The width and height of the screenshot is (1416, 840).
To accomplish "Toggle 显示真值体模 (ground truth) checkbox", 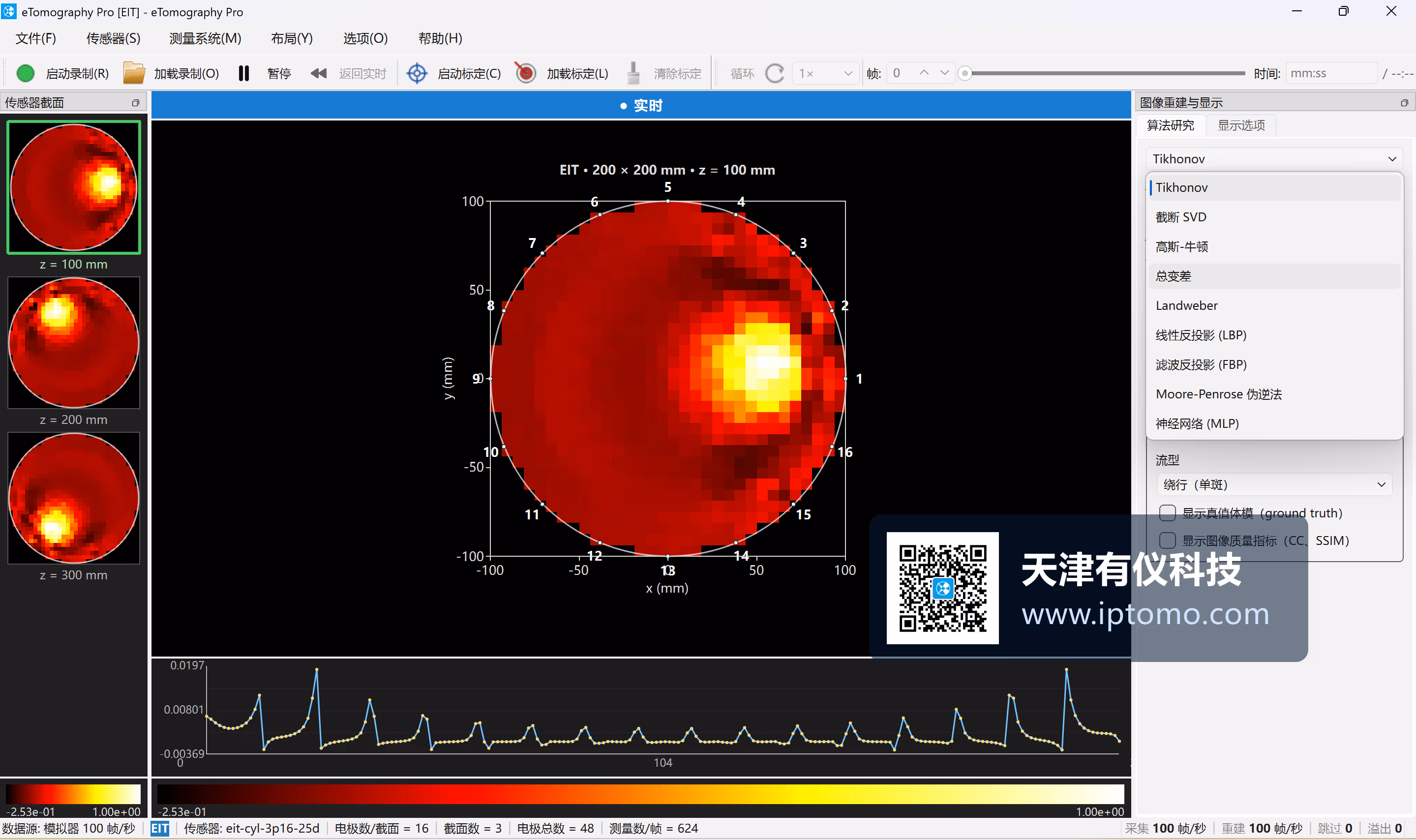I will point(1167,513).
